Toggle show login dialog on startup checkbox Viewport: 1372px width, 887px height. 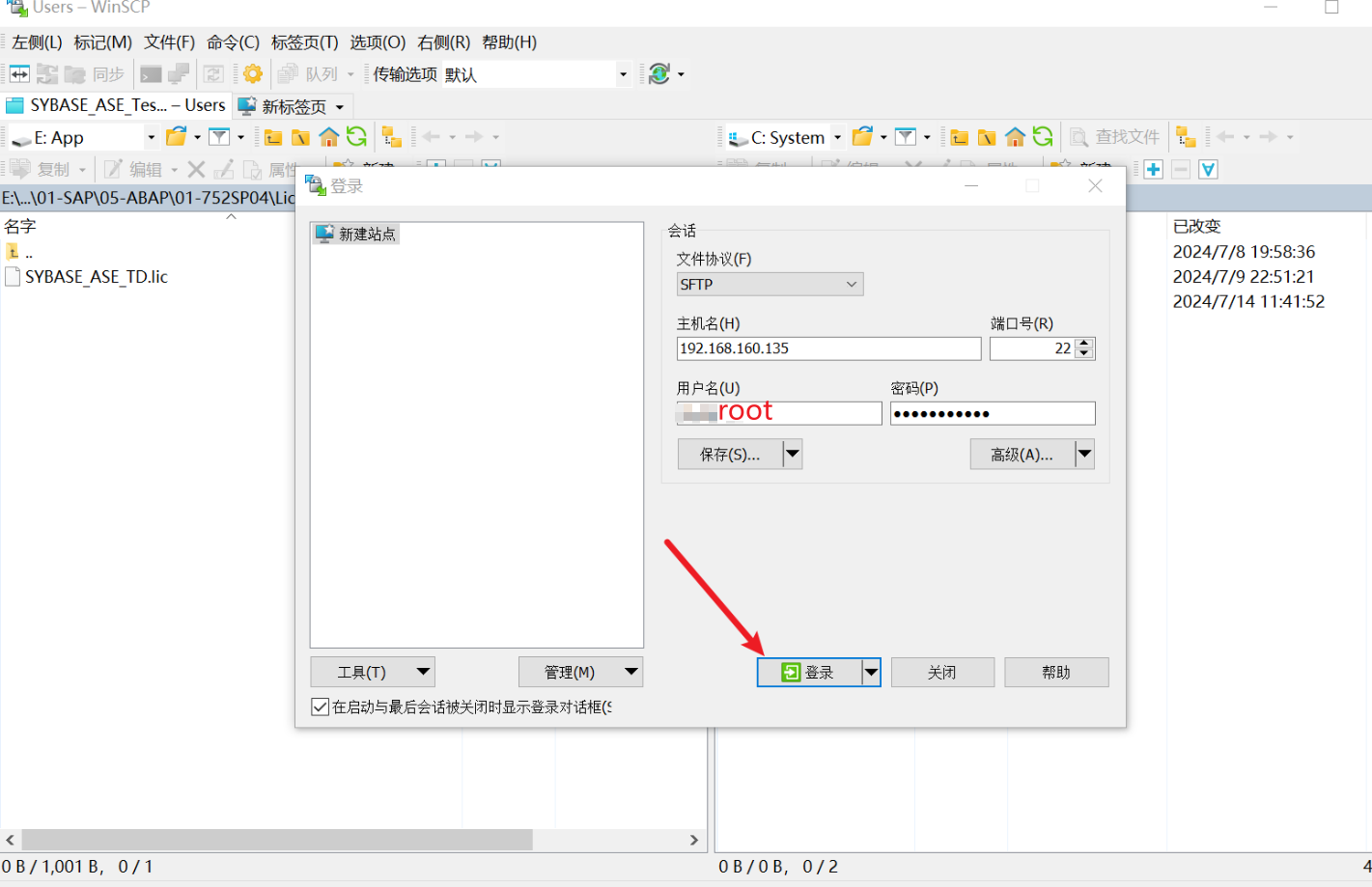321,707
